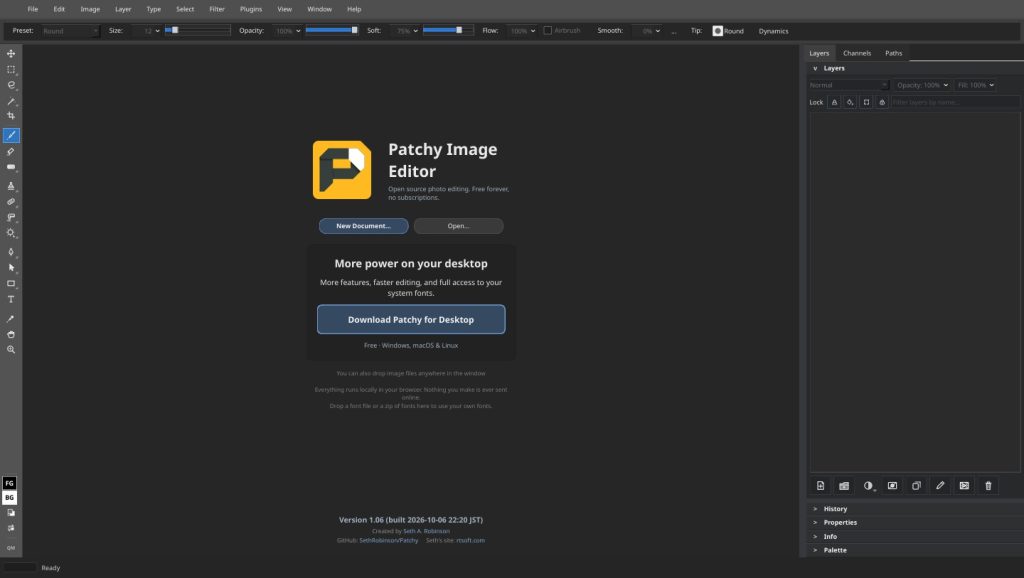Click the icon left of the trash
The height and width of the screenshot is (578, 1024).
964,486
